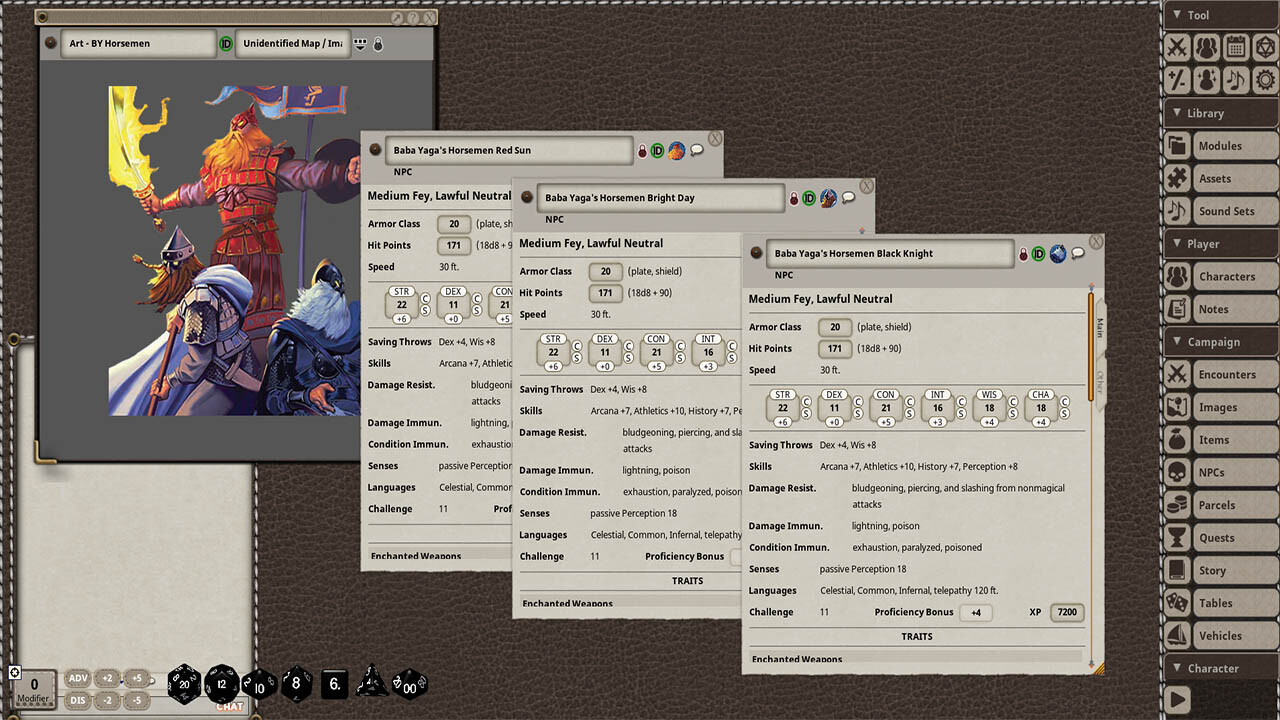1280x720 pixels.
Task: Select the Unidentified Map image tab
Action: pos(292,44)
